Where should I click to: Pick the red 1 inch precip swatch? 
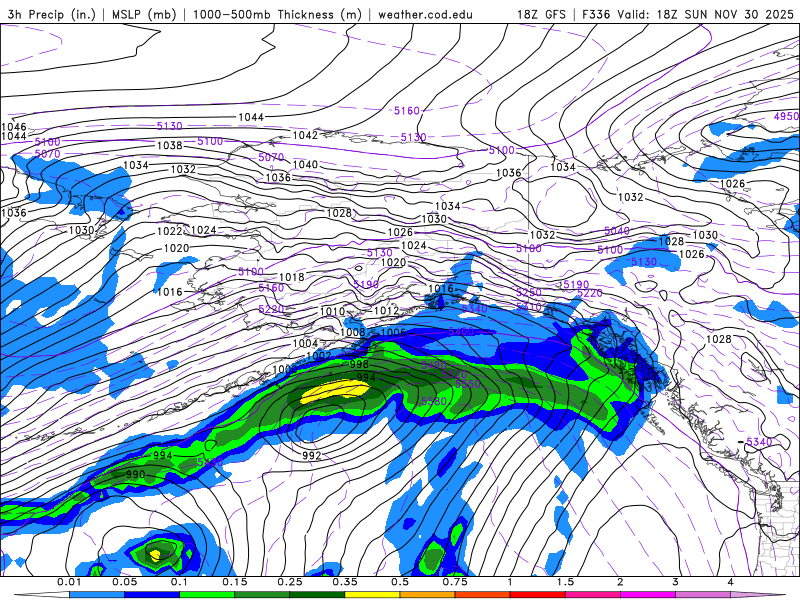[x=538, y=595]
